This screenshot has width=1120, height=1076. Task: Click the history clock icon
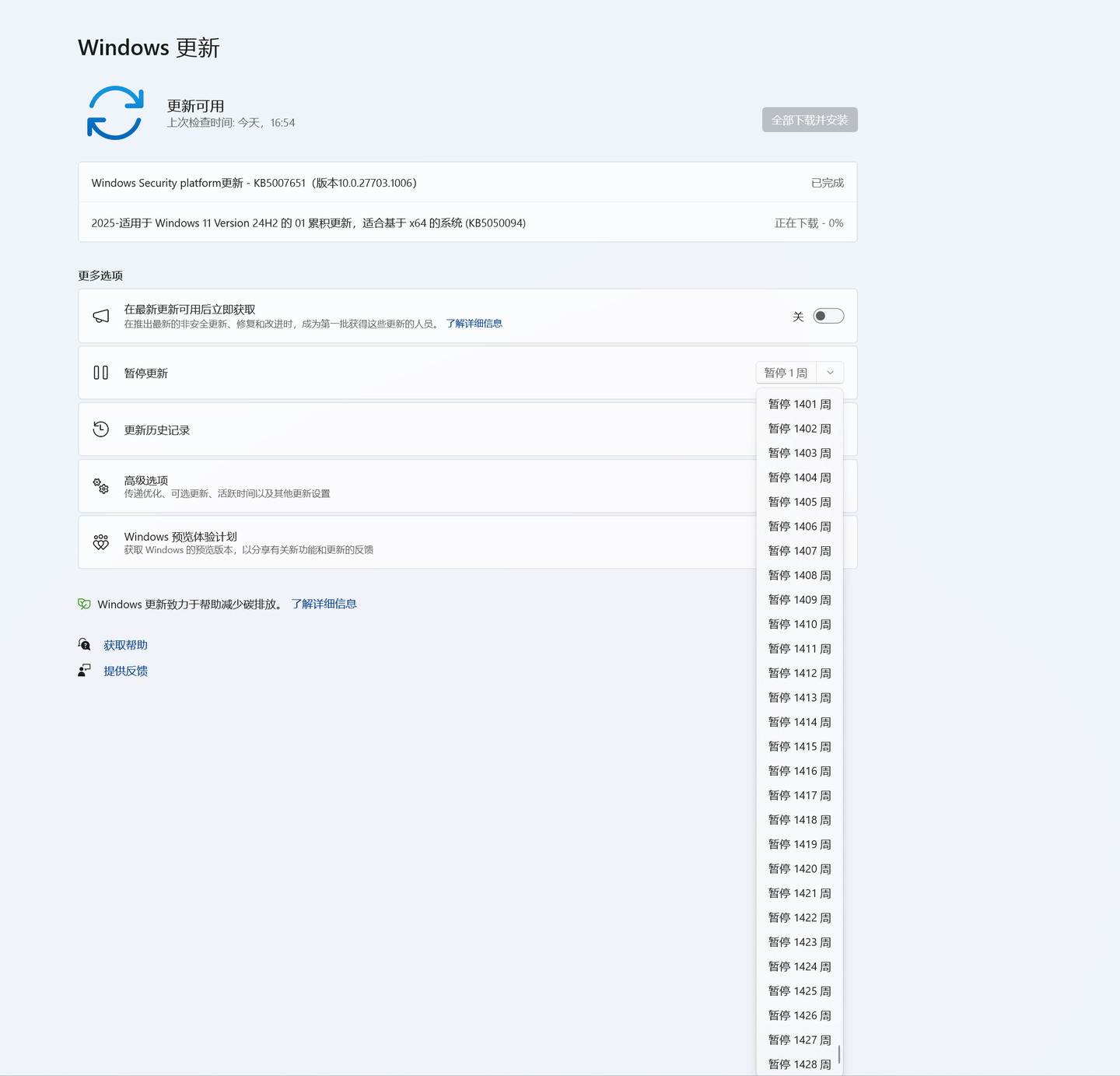(101, 429)
